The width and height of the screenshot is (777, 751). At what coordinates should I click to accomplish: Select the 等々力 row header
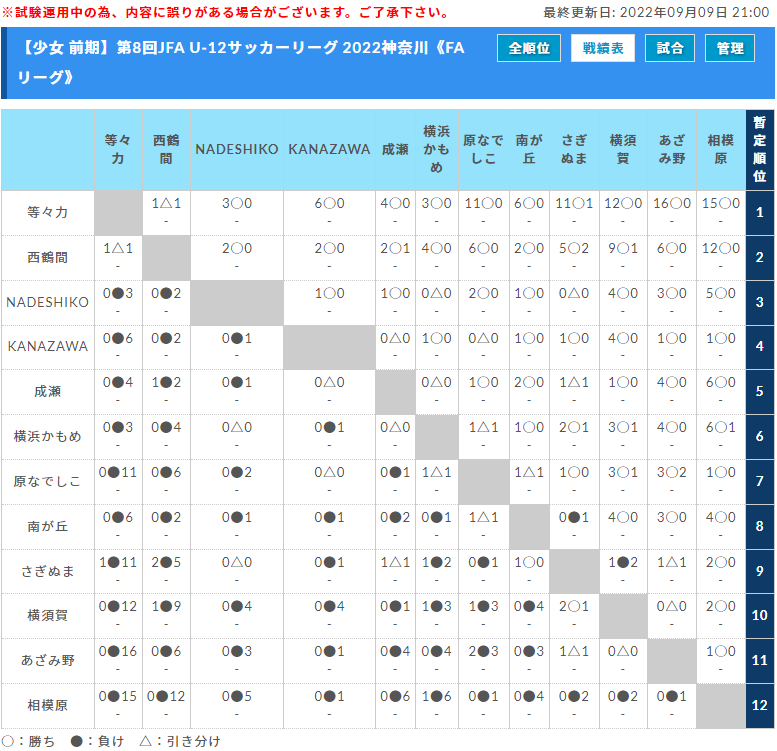pyautogui.click(x=48, y=213)
